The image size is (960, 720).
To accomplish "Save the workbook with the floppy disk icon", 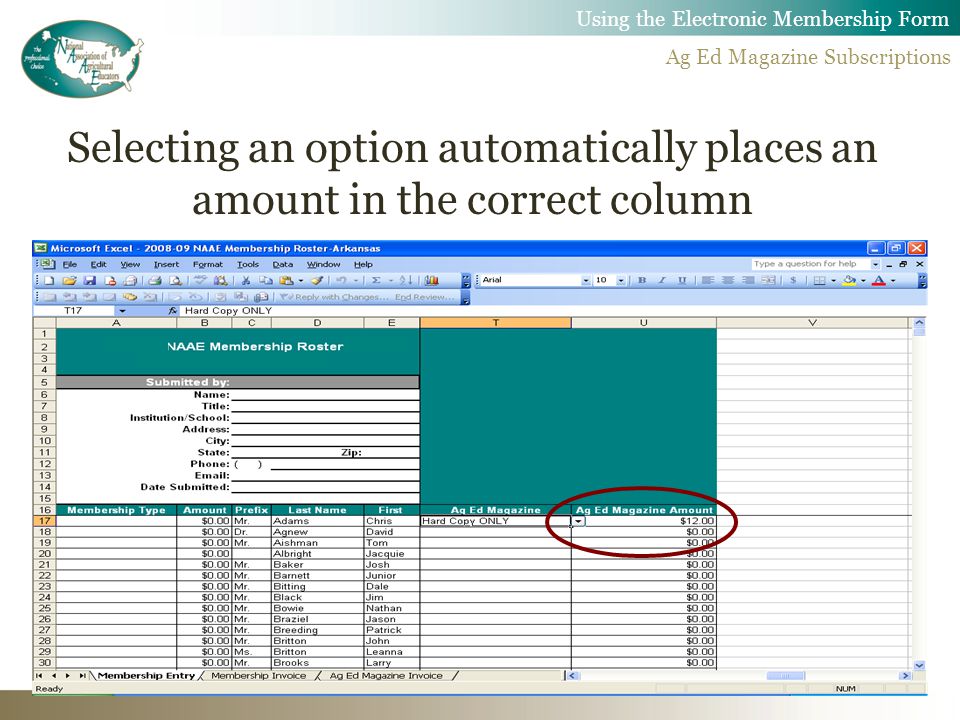I will 90,280.
